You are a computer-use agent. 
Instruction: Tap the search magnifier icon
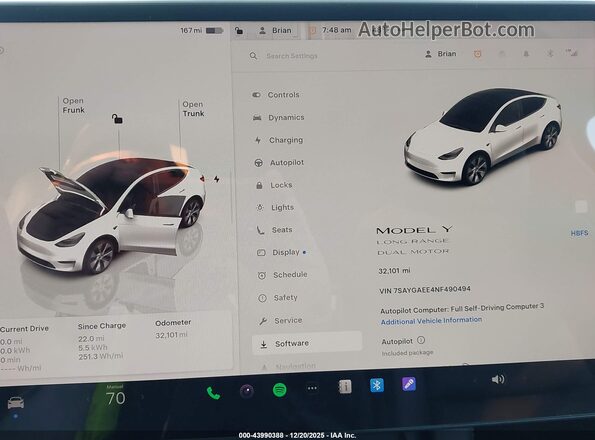[253, 56]
